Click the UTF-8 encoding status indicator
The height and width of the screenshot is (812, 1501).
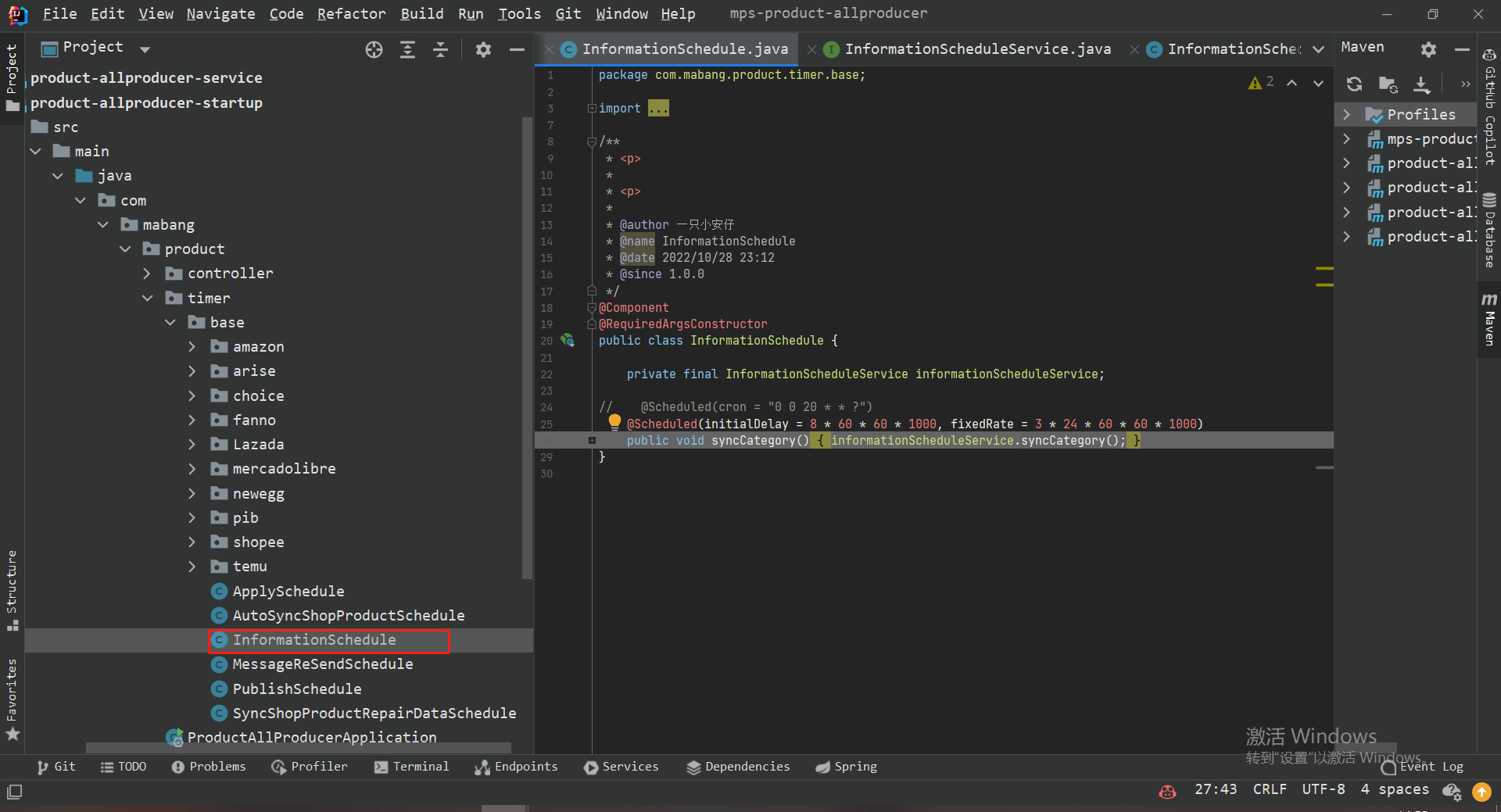tap(1323, 789)
